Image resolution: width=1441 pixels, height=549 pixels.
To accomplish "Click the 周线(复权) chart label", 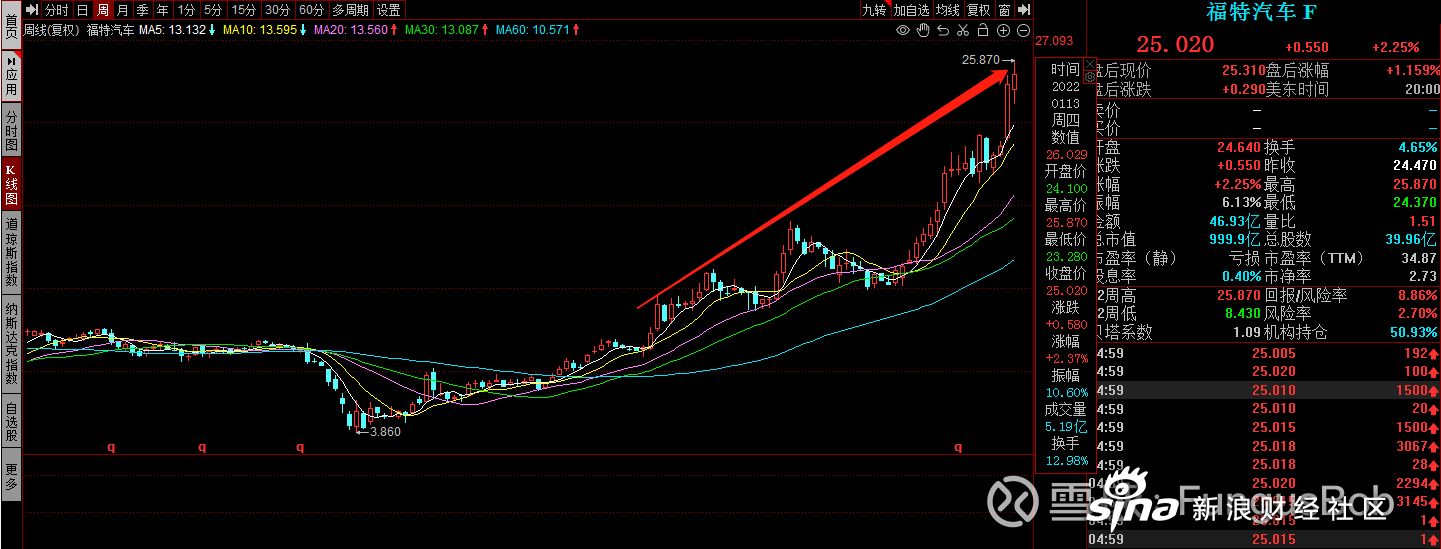I will [x=53, y=31].
